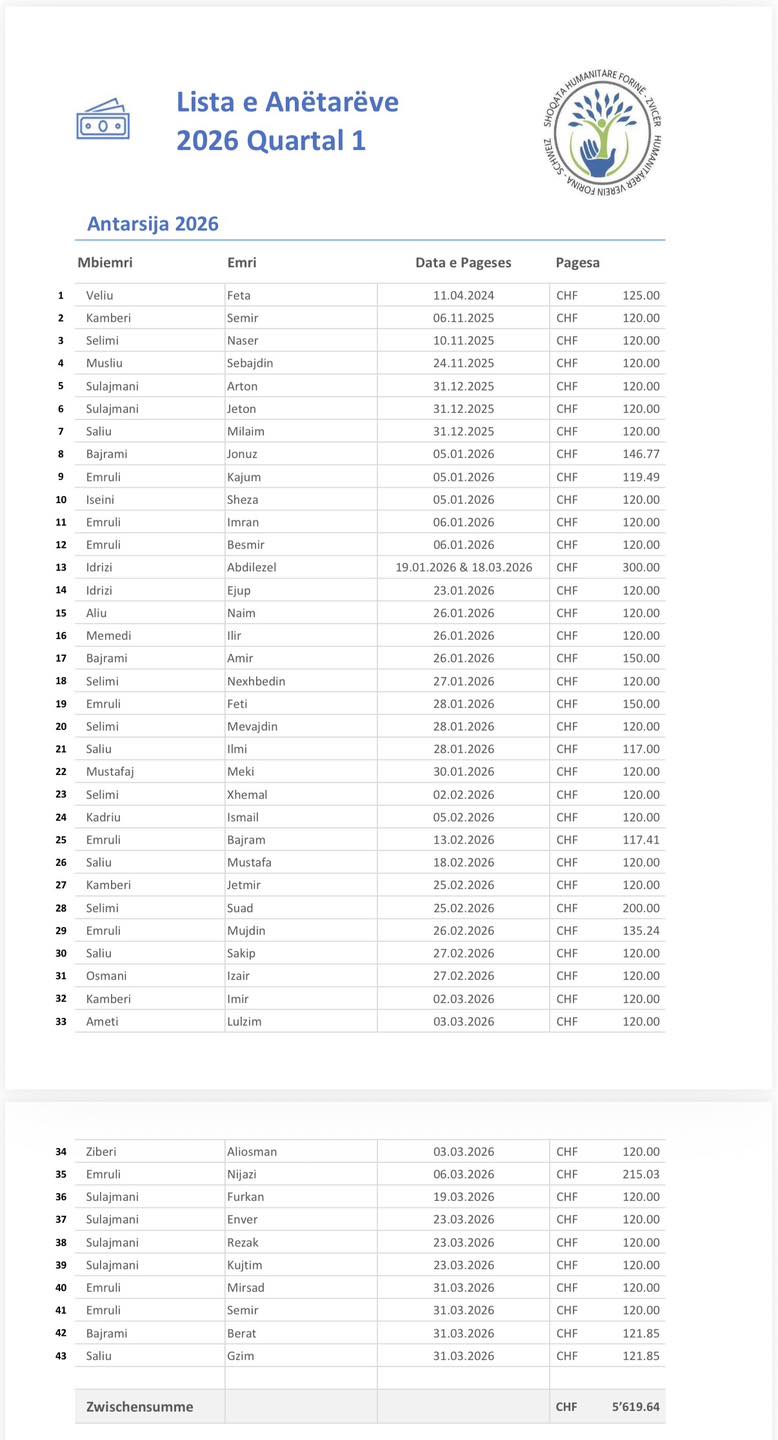Click the banknote money icon
This screenshot has width=778, height=1440.
click(103, 120)
